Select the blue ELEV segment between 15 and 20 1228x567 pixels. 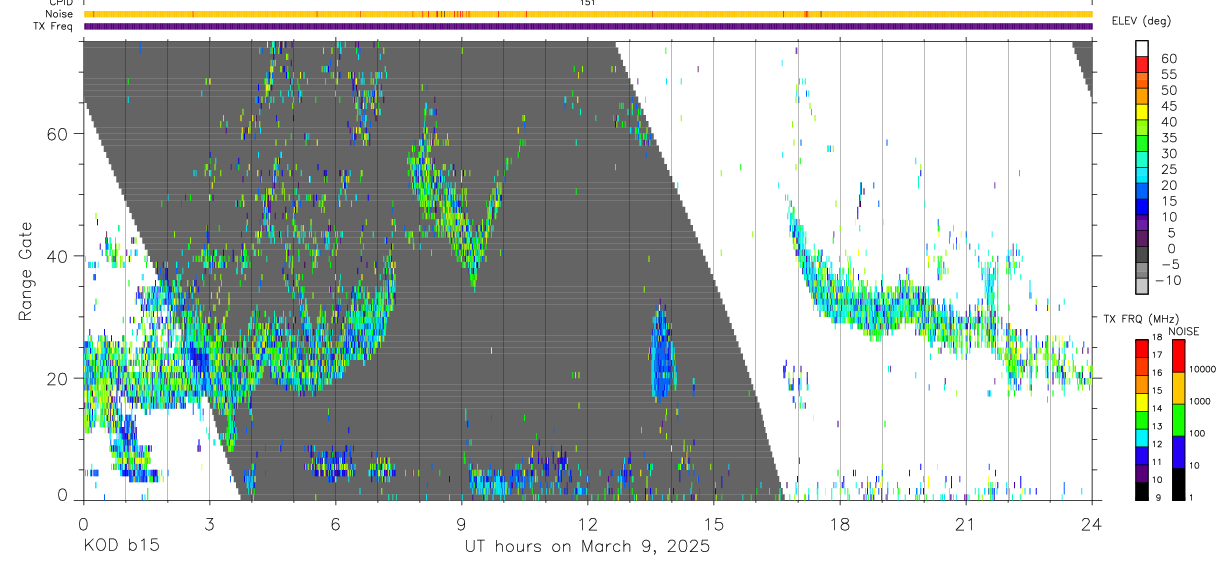pyautogui.click(x=1142, y=193)
